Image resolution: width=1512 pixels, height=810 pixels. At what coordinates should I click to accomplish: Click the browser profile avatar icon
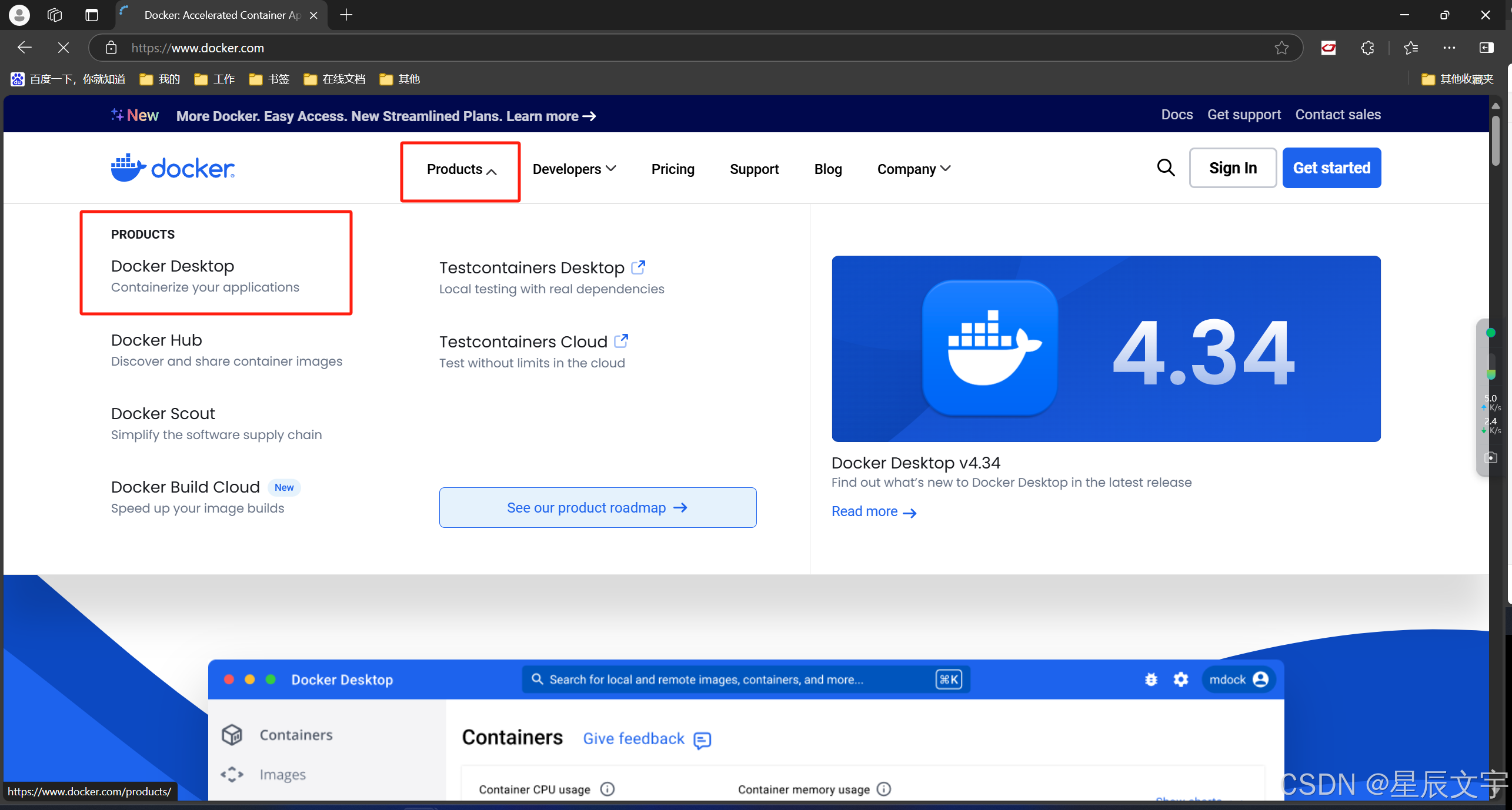tap(19, 15)
